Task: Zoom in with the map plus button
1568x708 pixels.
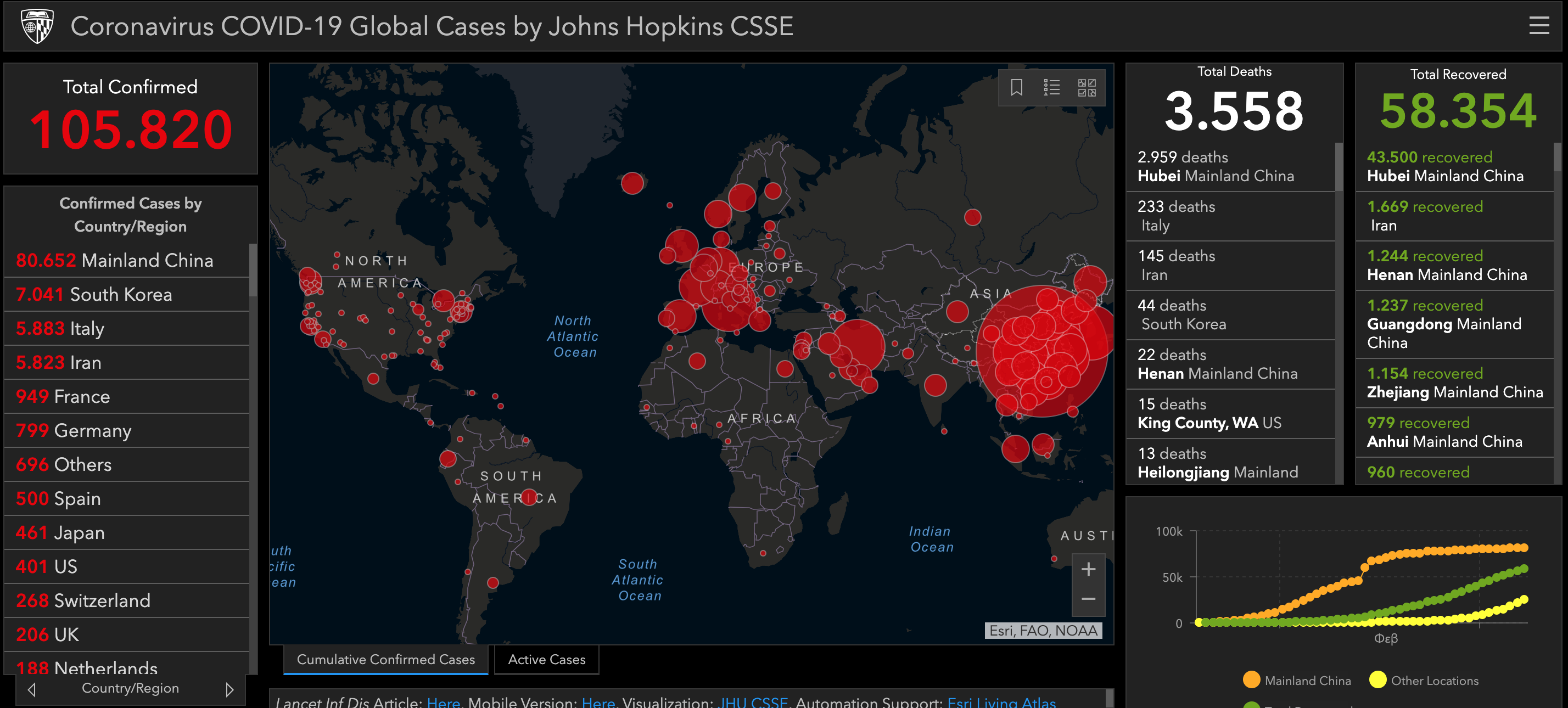Action: [x=1088, y=569]
